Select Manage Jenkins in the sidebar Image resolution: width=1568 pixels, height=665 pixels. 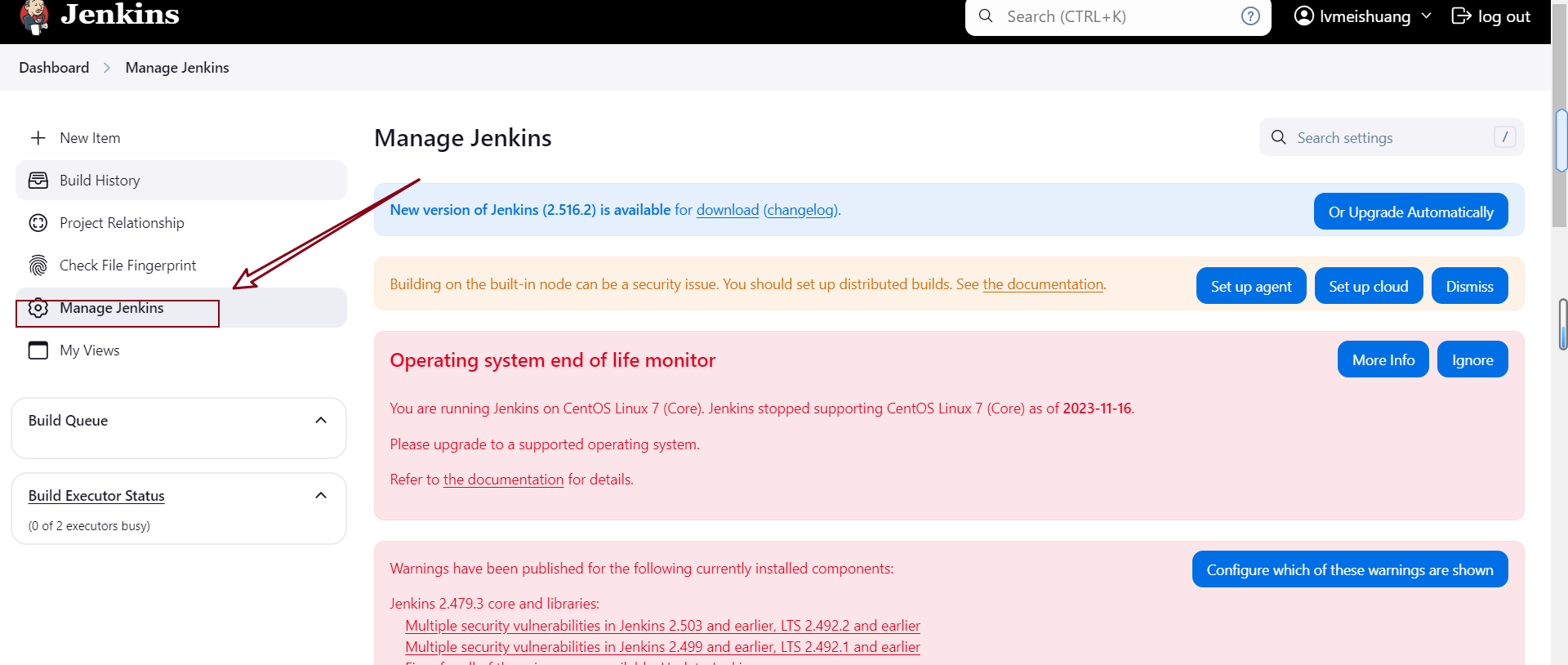(181, 308)
